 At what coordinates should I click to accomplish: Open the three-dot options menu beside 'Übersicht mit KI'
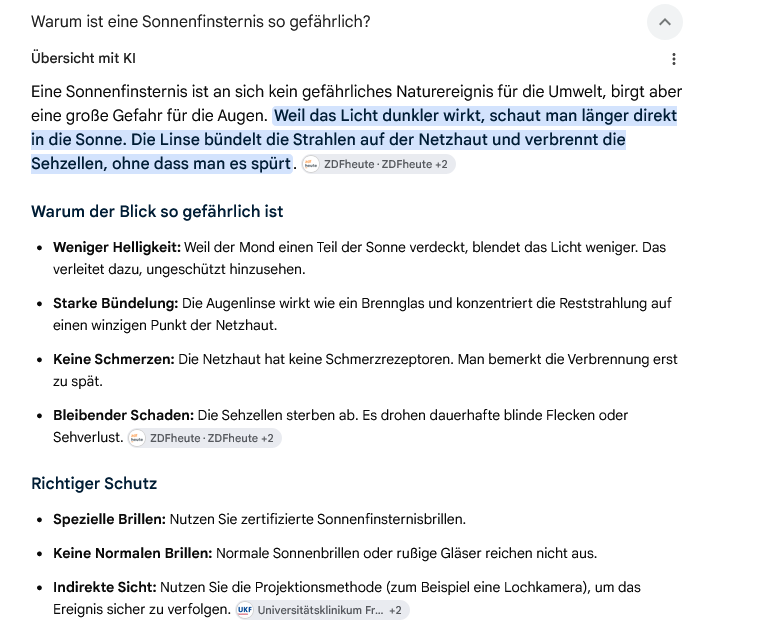673,59
